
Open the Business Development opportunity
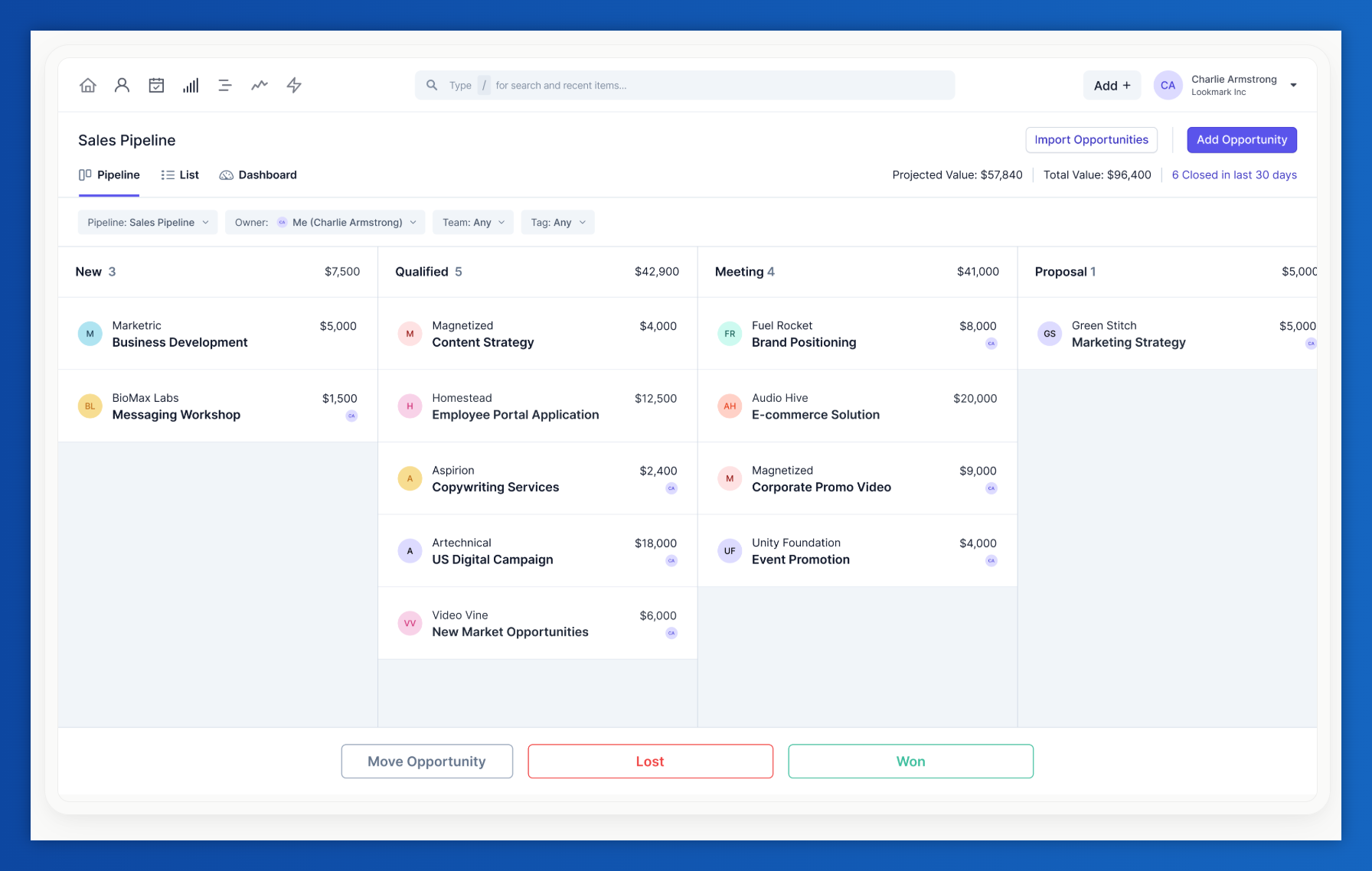(218, 334)
